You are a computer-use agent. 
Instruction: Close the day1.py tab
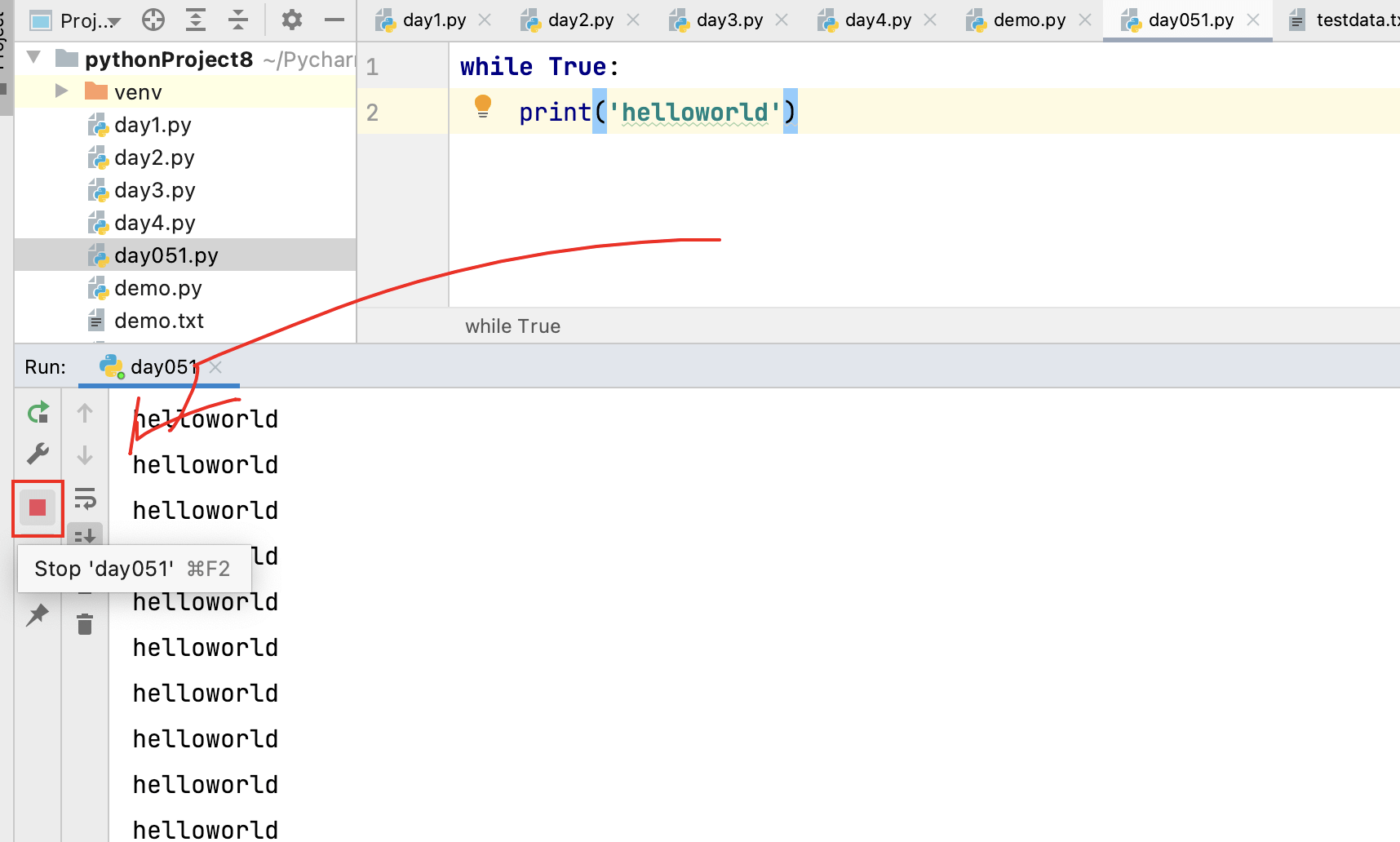[485, 20]
